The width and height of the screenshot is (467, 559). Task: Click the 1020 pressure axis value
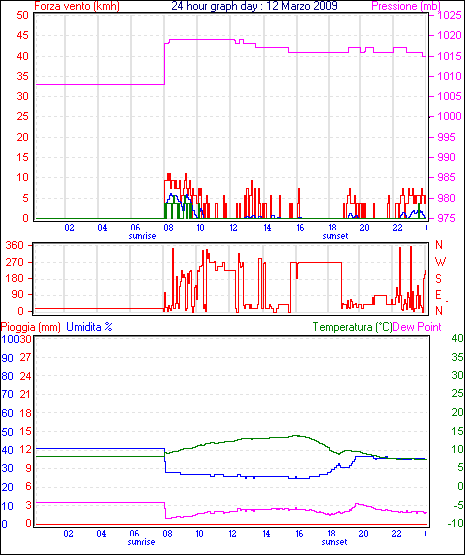[449, 35]
